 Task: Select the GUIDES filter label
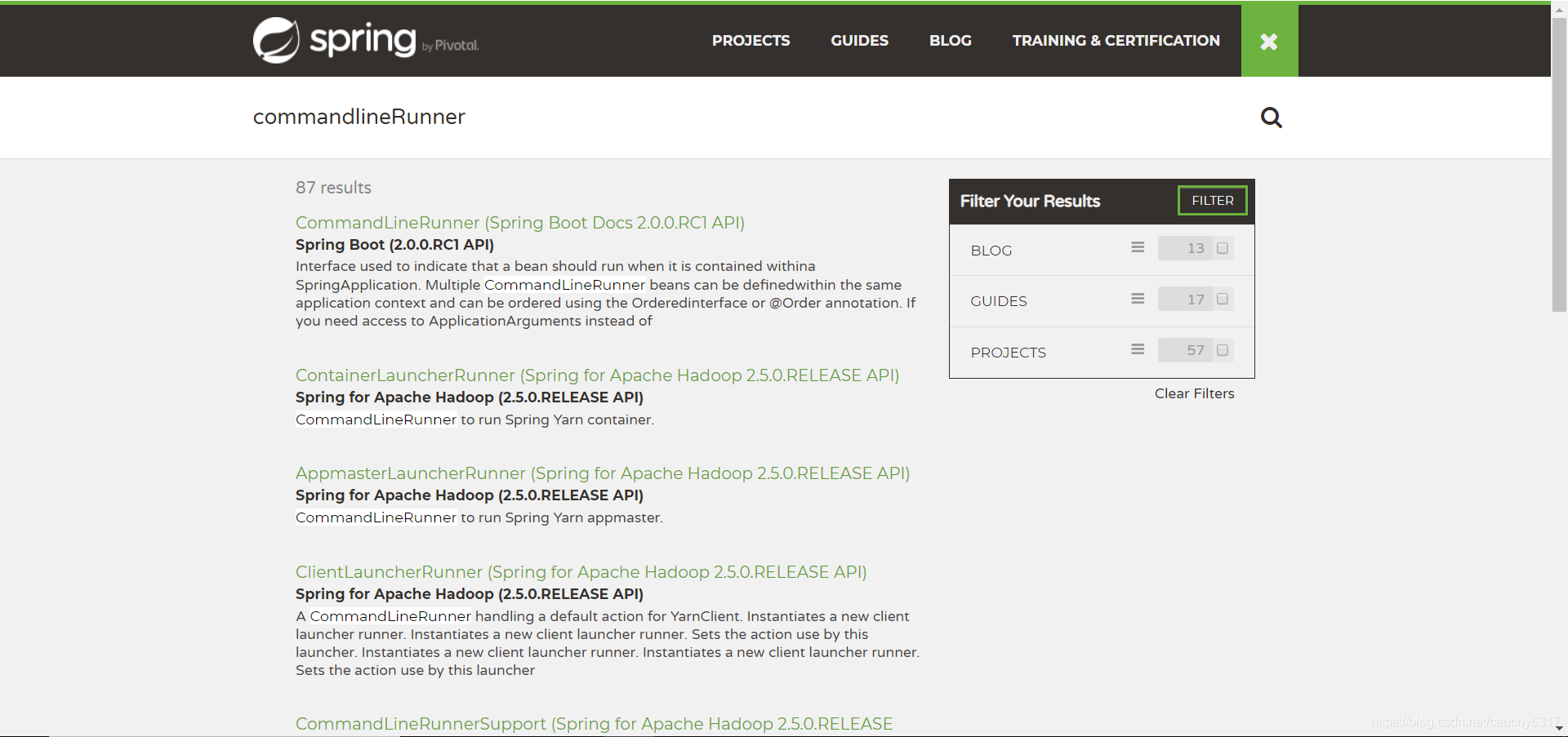point(998,301)
